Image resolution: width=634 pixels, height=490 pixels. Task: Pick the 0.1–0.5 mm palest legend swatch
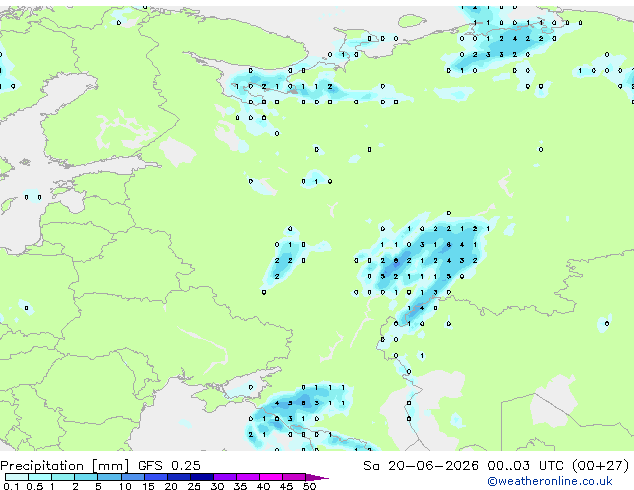pyautogui.click(x=17, y=477)
